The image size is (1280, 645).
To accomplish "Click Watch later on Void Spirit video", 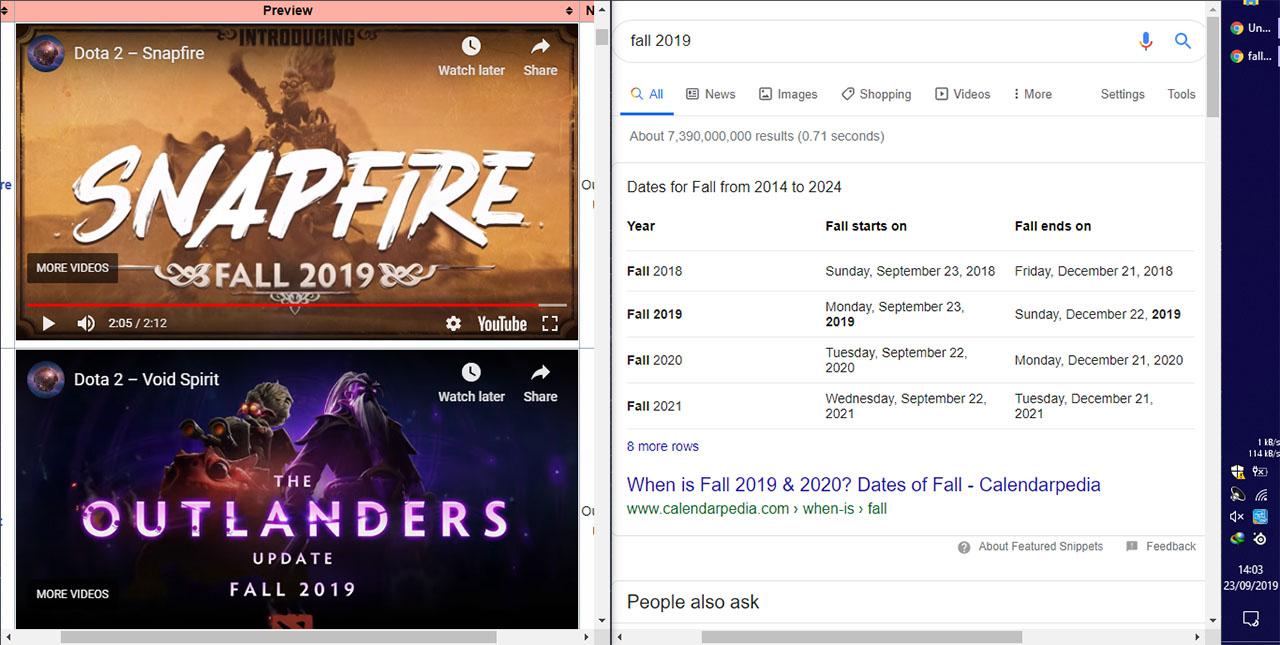I will 471,382.
